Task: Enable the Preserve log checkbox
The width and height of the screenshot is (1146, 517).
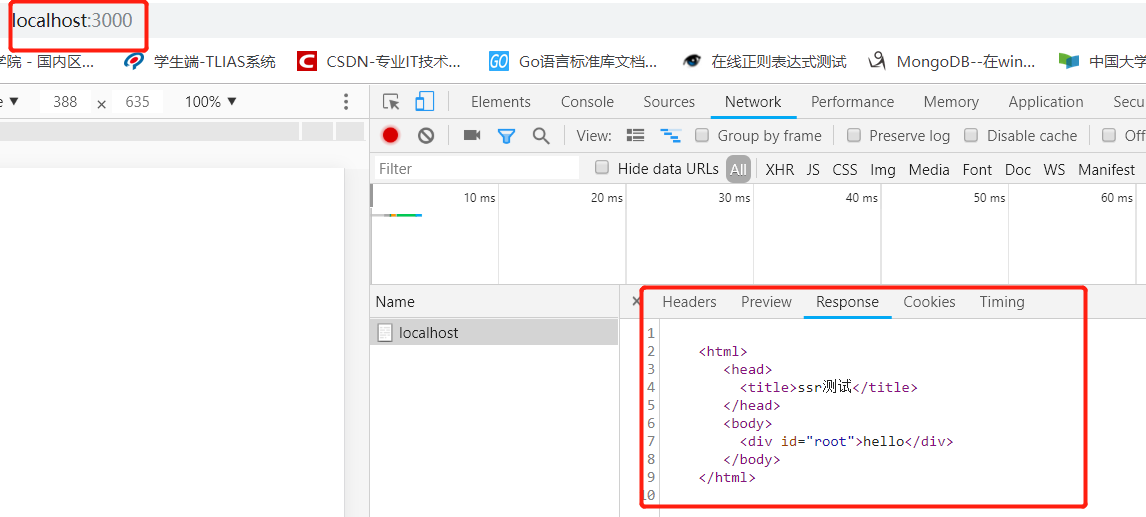Action: tap(853, 135)
